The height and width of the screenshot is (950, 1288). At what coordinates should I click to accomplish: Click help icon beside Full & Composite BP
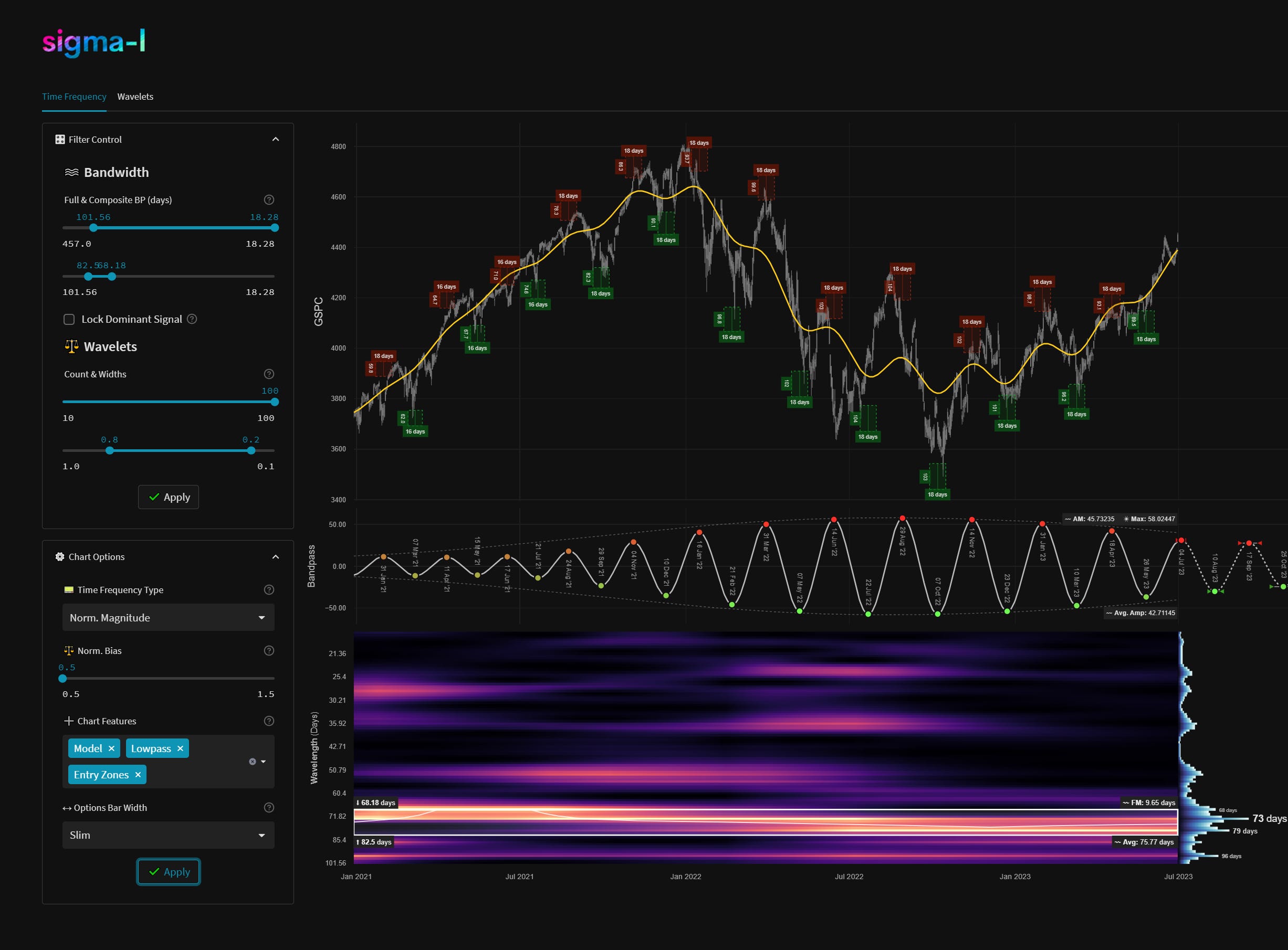(269, 199)
